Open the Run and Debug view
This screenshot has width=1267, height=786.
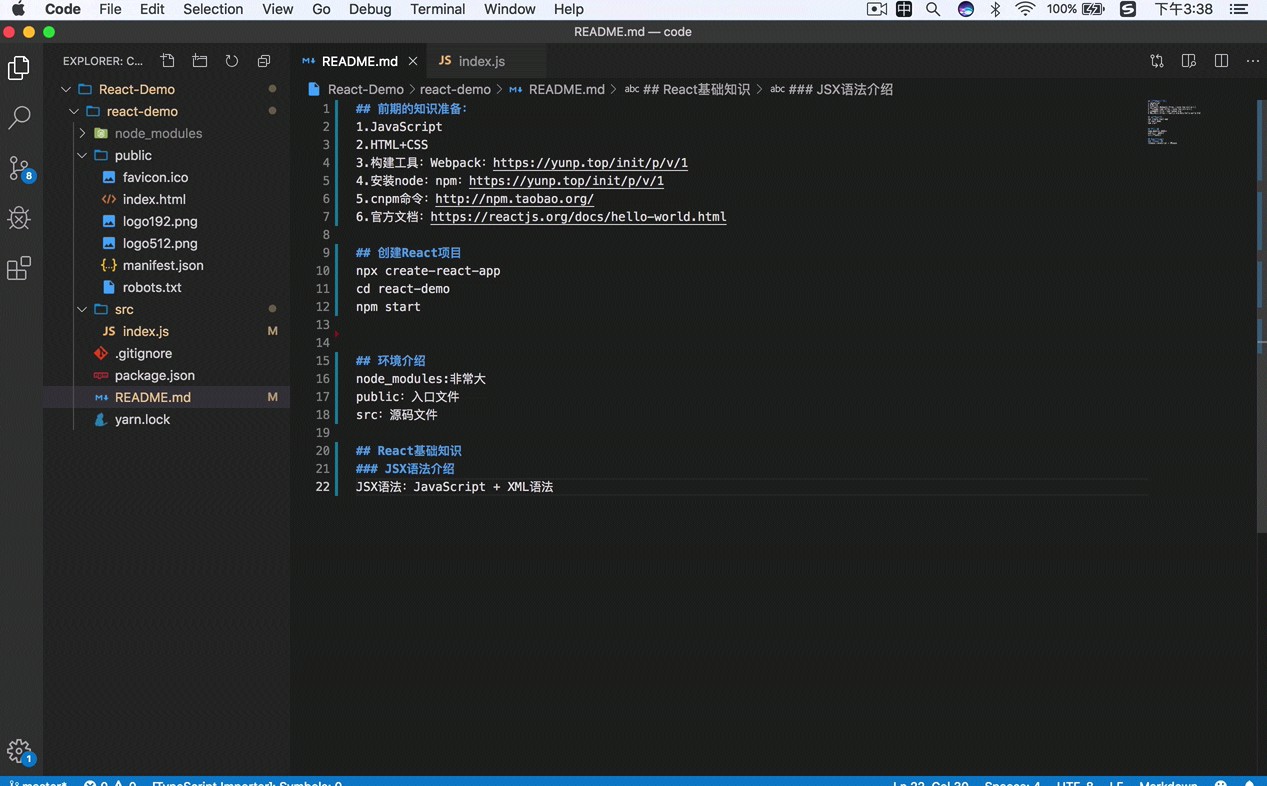pyautogui.click(x=19, y=218)
